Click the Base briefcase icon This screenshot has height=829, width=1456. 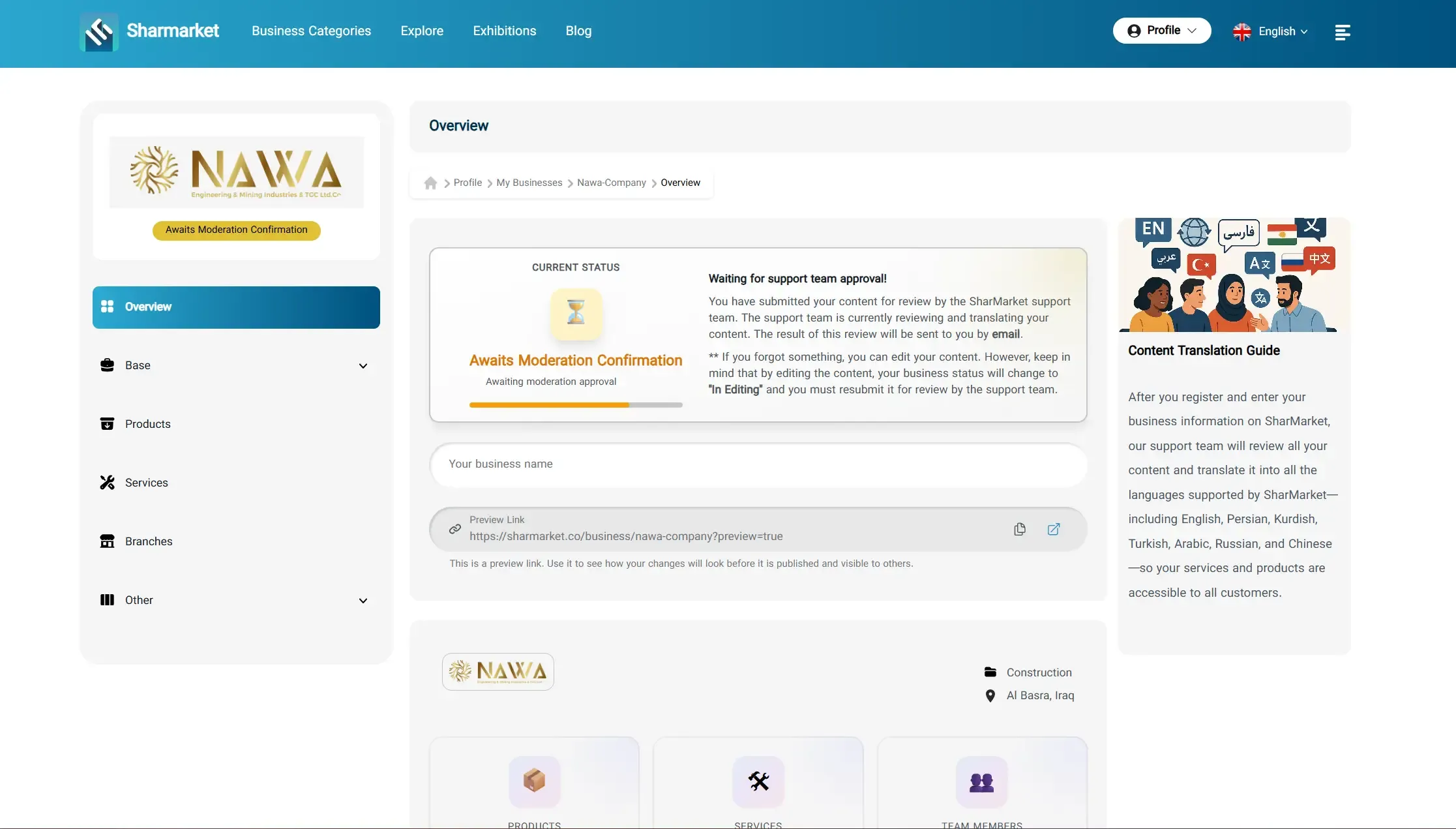[x=108, y=365]
